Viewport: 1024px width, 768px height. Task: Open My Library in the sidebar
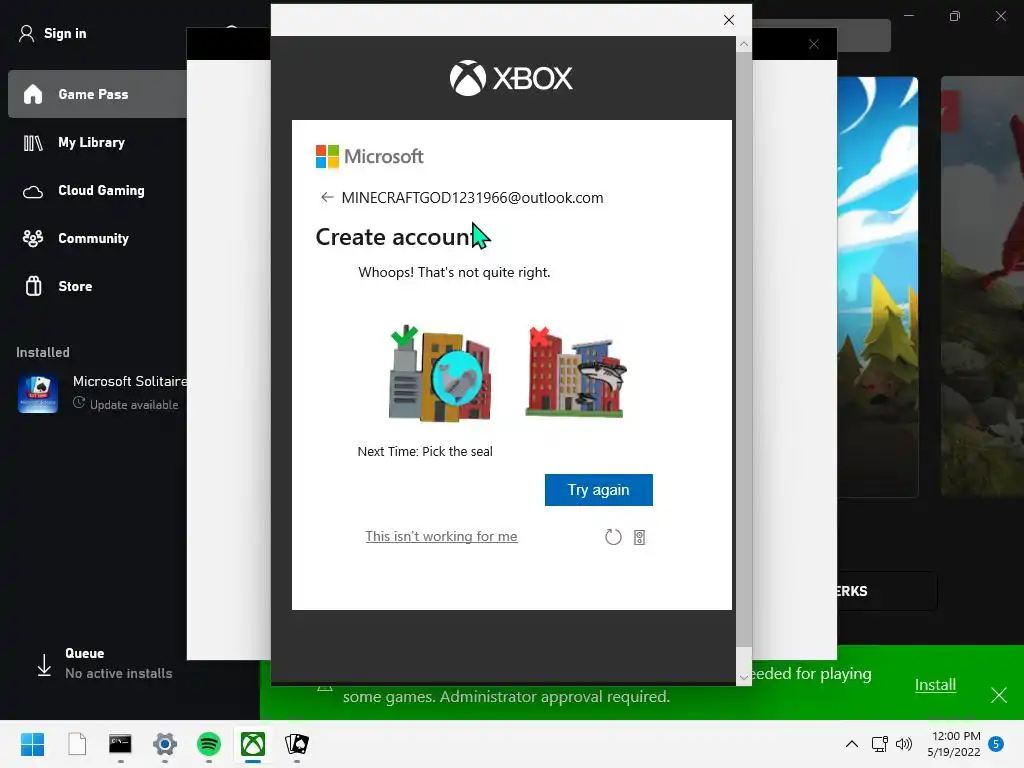[98, 142]
